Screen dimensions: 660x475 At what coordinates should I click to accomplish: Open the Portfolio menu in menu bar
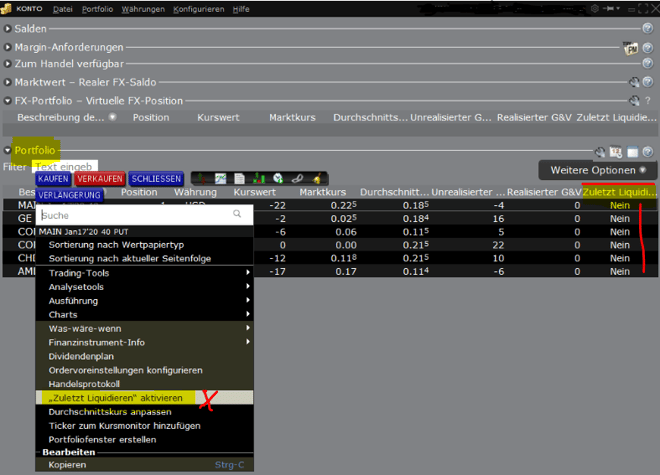(x=97, y=9)
